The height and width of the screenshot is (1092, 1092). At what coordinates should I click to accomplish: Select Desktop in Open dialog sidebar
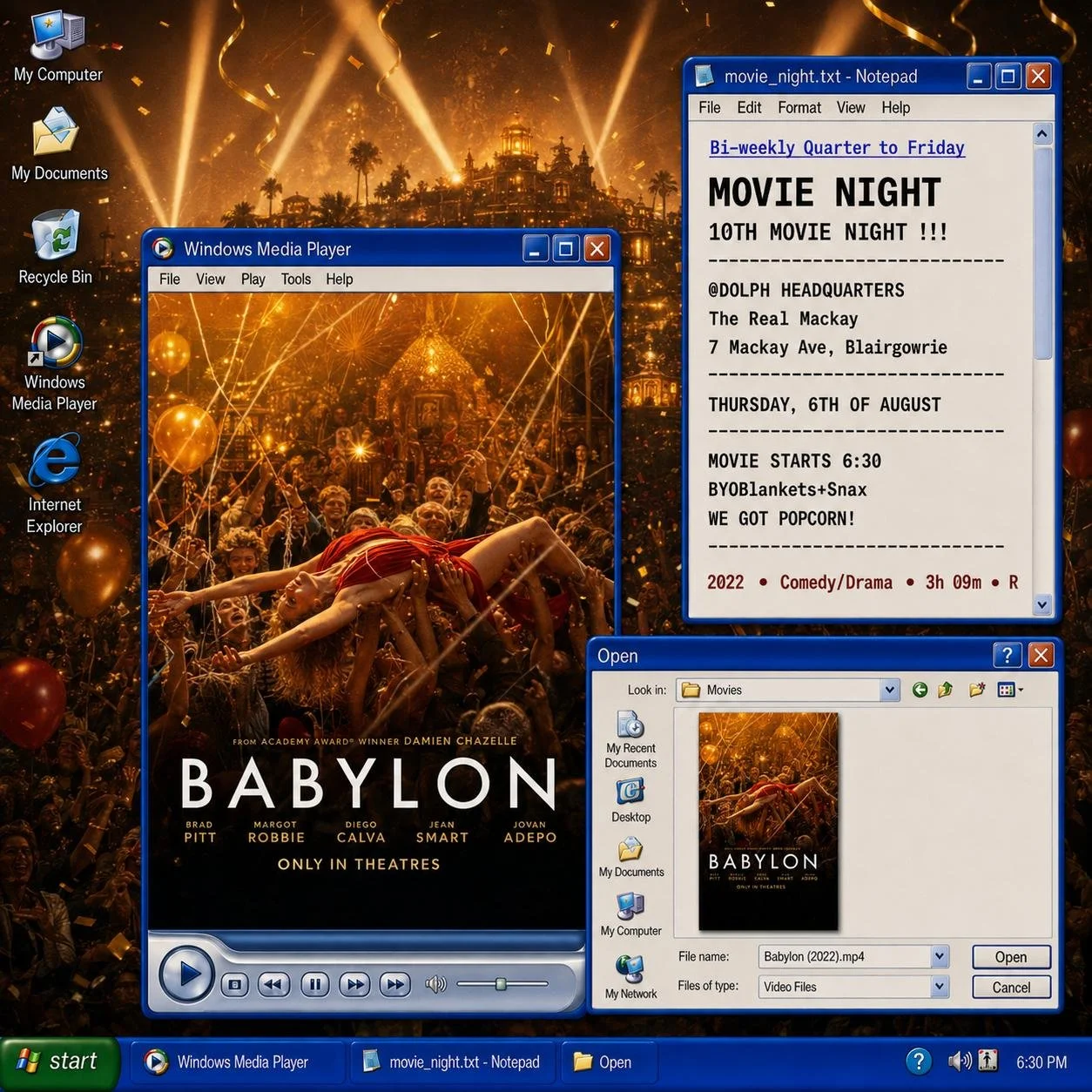point(630,801)
